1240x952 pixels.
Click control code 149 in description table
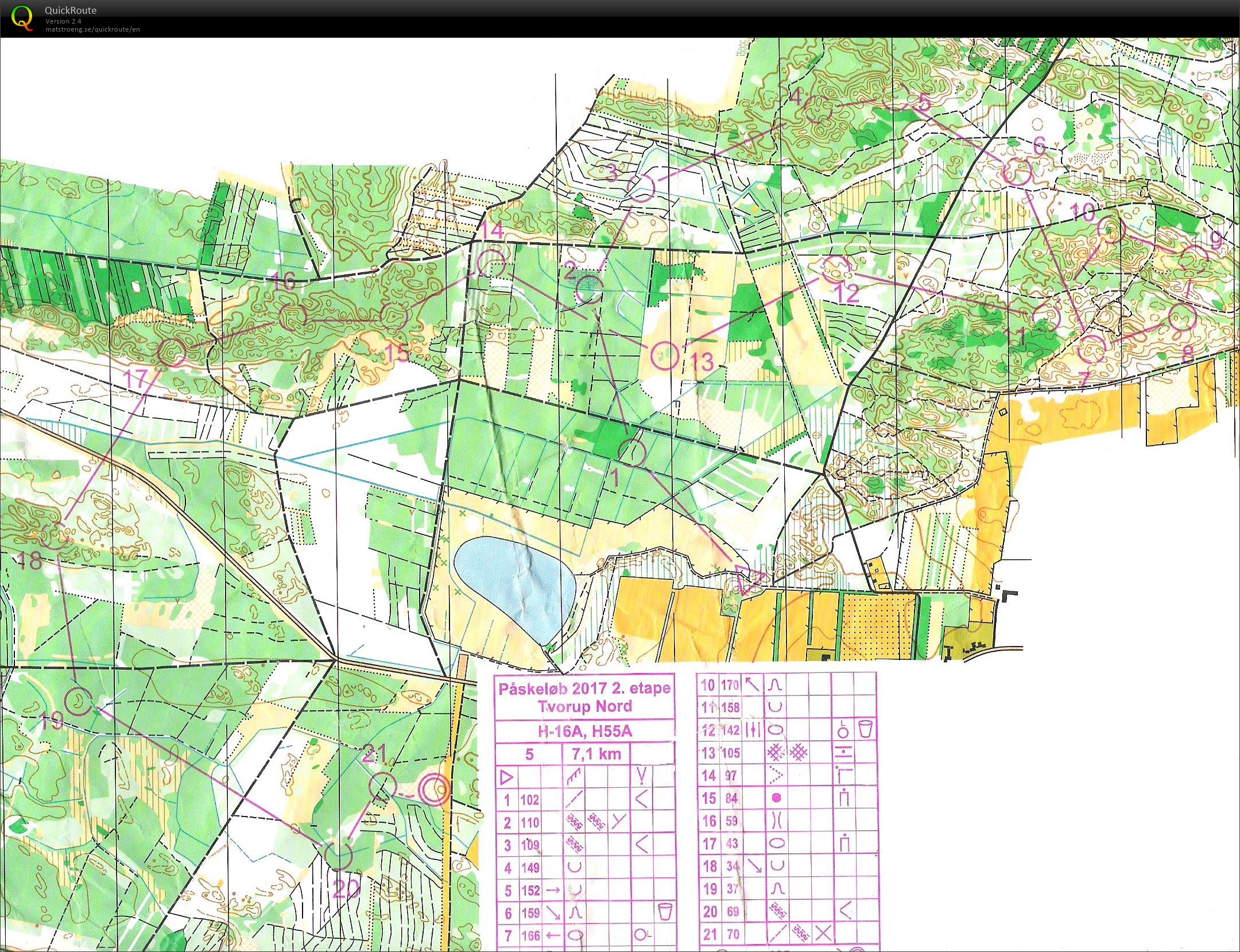(x=530, y=868)
